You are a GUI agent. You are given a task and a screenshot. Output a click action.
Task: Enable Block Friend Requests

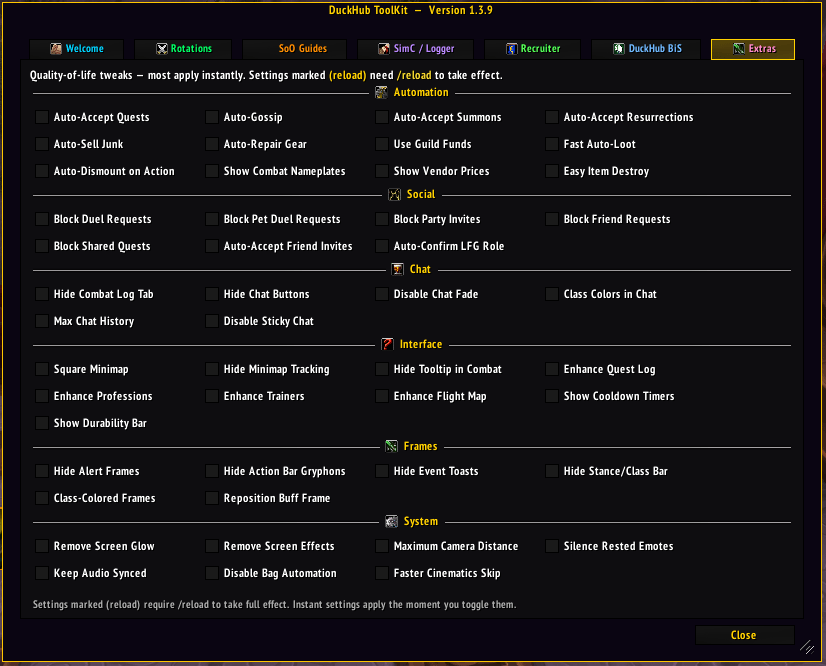tap(552, 219)
